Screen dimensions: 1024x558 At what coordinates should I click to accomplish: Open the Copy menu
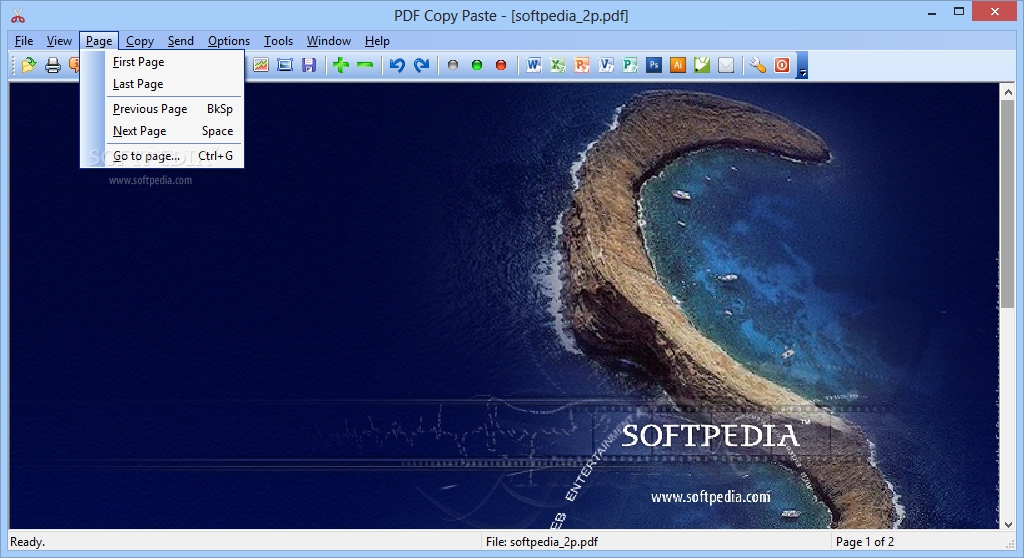[140, 41]
